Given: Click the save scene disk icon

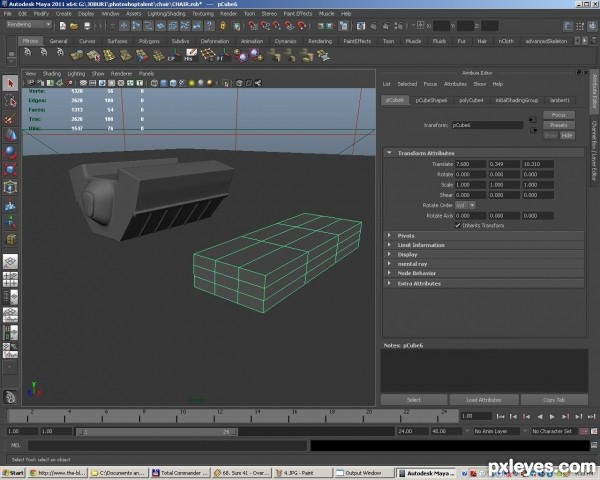Looking at the screenshot, I should [87, 26].
